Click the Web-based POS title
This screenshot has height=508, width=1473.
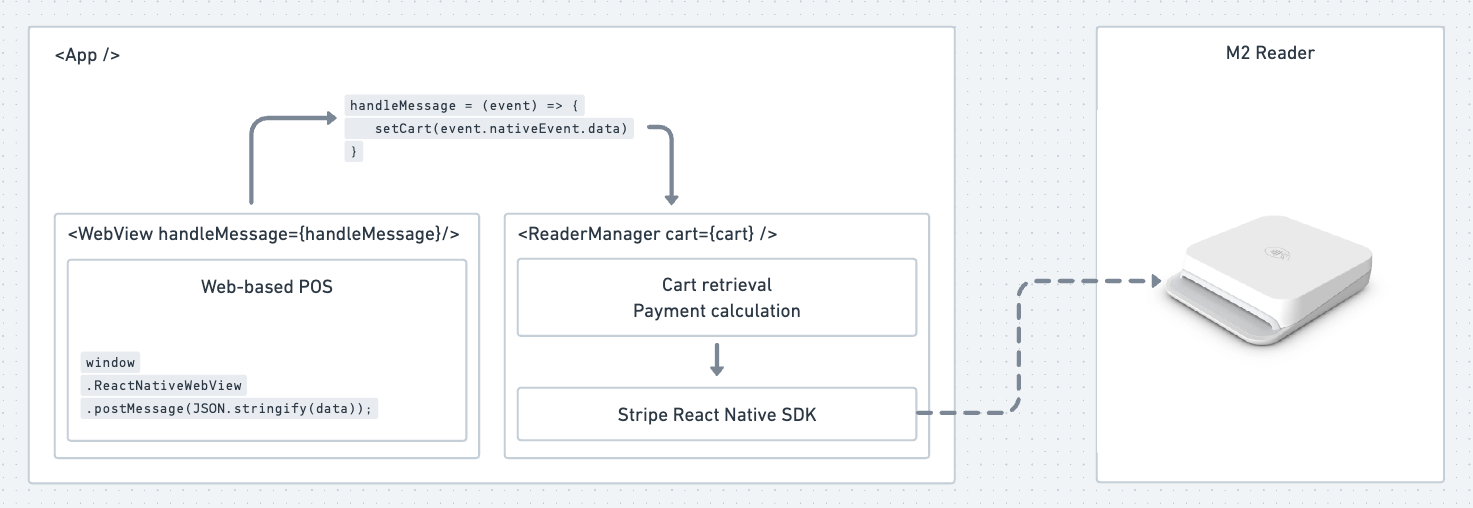267,287
